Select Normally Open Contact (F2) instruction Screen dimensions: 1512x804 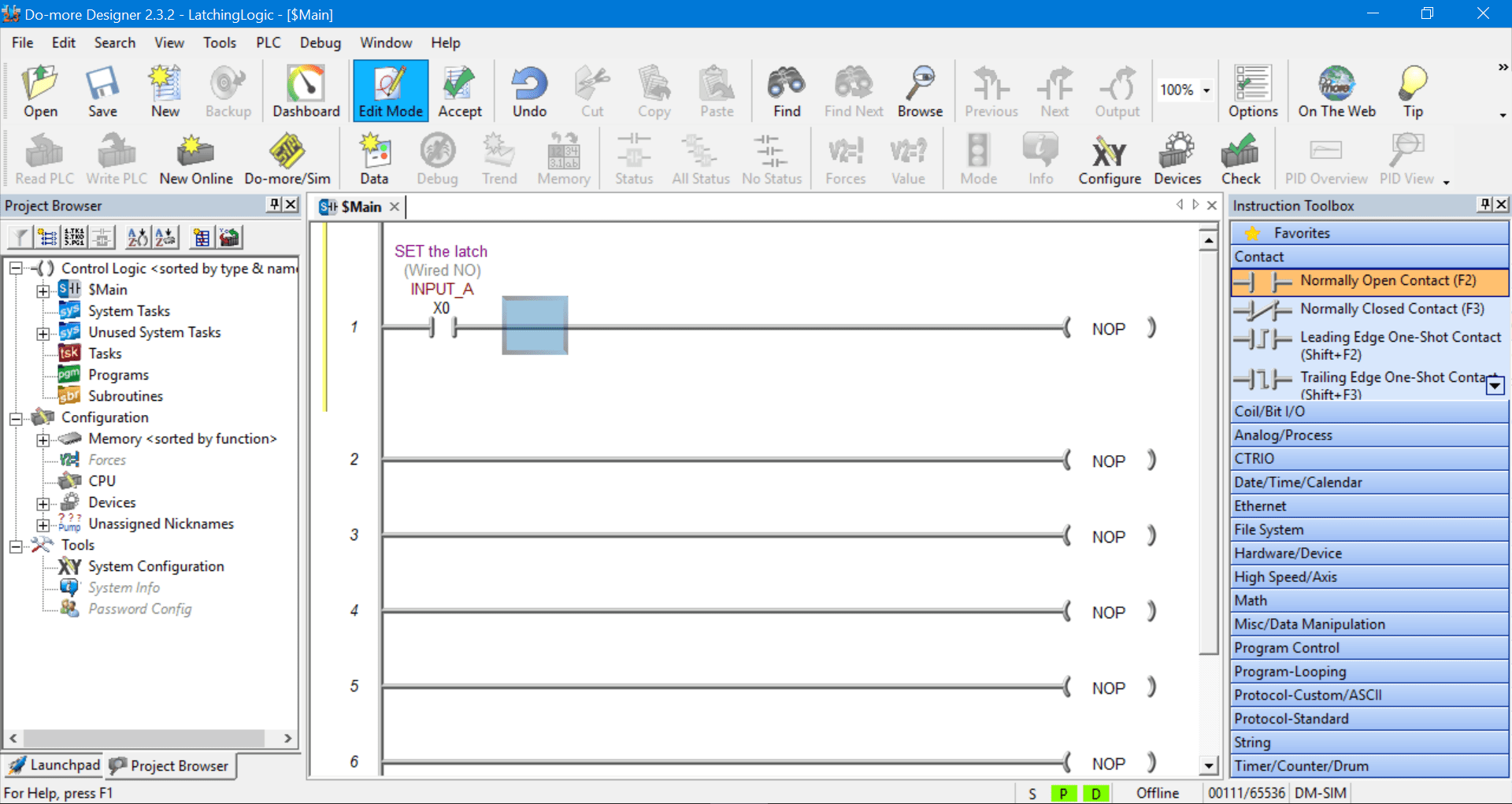pyautogui.click(x=1369, y=281)
